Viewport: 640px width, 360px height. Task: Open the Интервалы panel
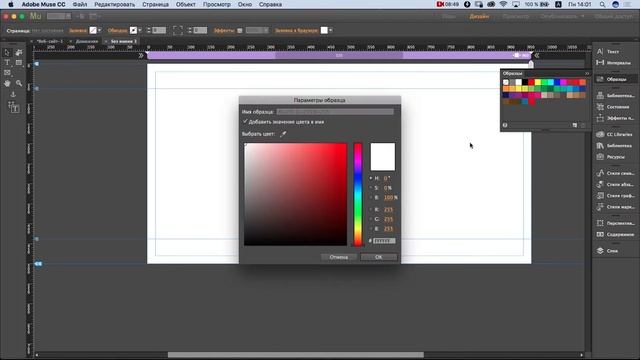[613, 63]
